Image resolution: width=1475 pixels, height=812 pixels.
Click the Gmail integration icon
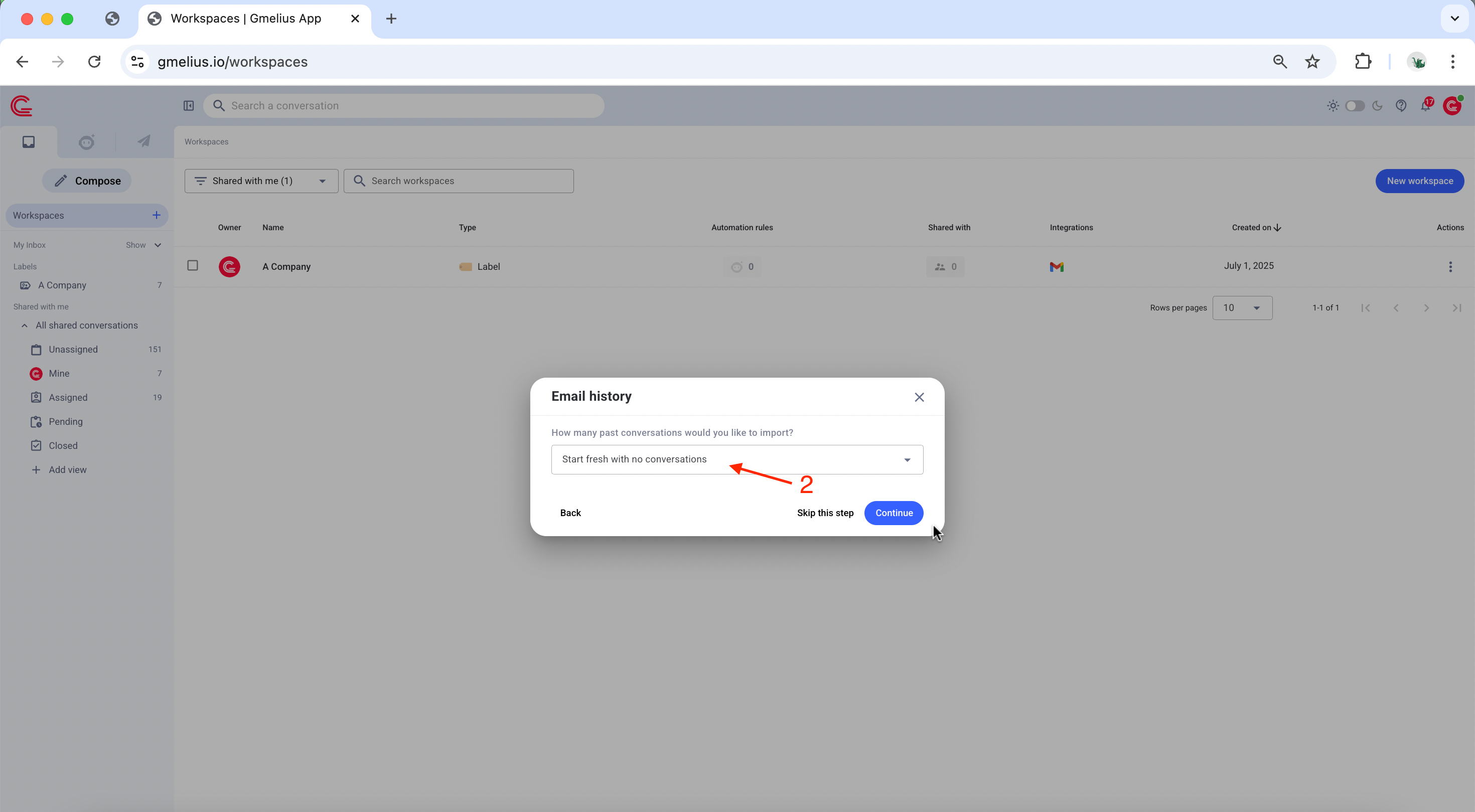(1057, 267)
